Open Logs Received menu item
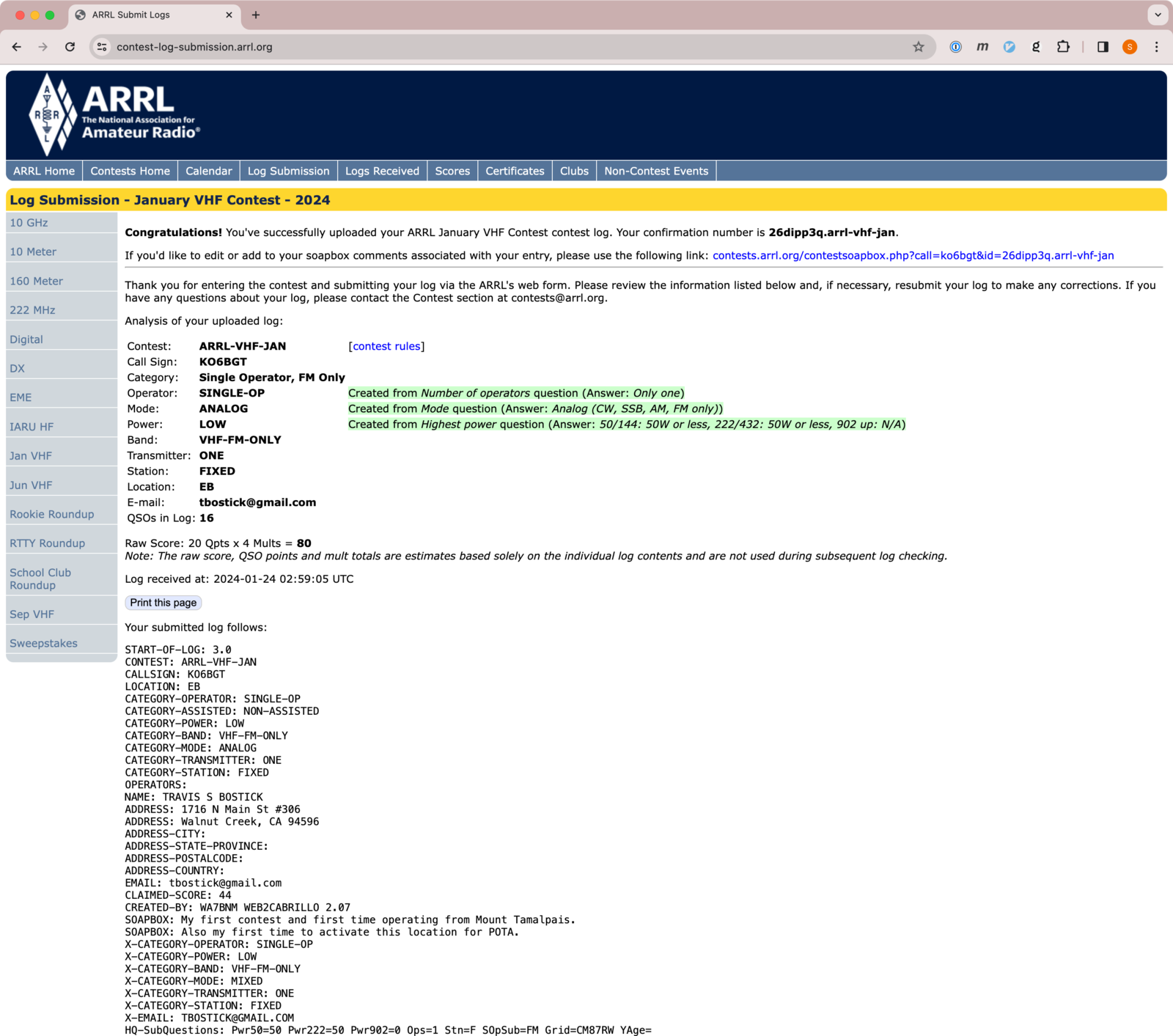Screen dimensions: 1173x1036 point(382,171)
